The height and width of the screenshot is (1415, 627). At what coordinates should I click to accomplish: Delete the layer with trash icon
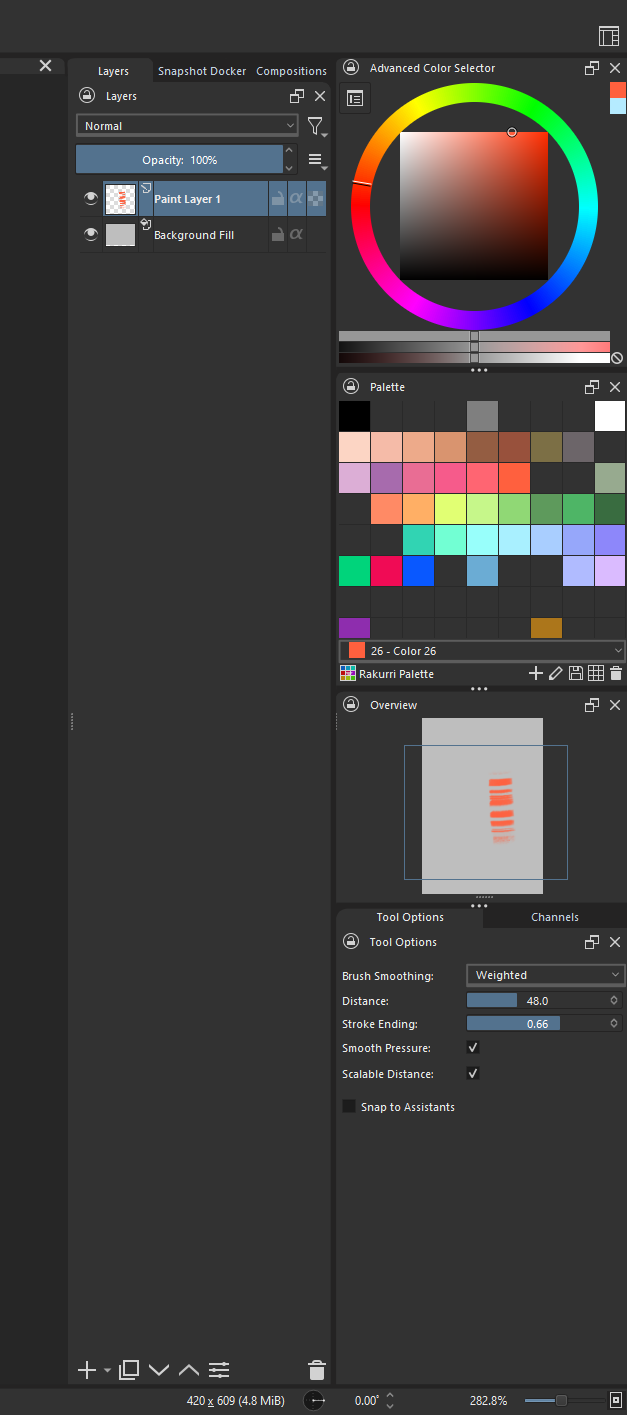coord(316,1370)
